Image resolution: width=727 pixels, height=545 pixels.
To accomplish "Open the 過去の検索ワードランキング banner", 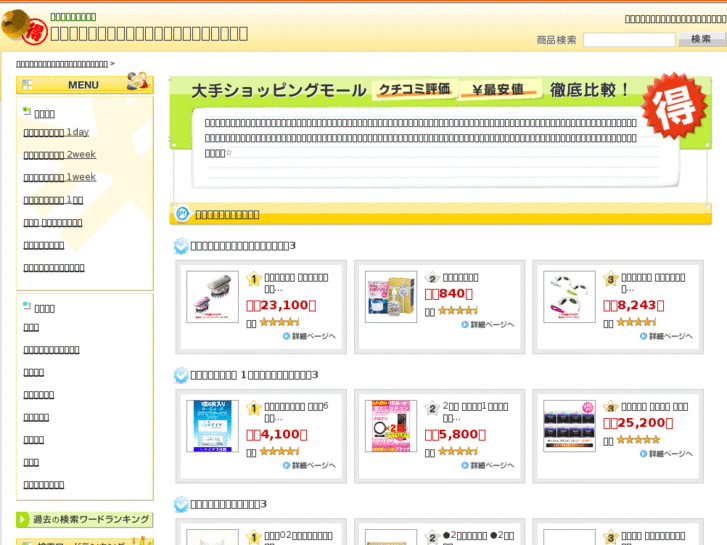I will pyautogui.click(x=85, y=519).
